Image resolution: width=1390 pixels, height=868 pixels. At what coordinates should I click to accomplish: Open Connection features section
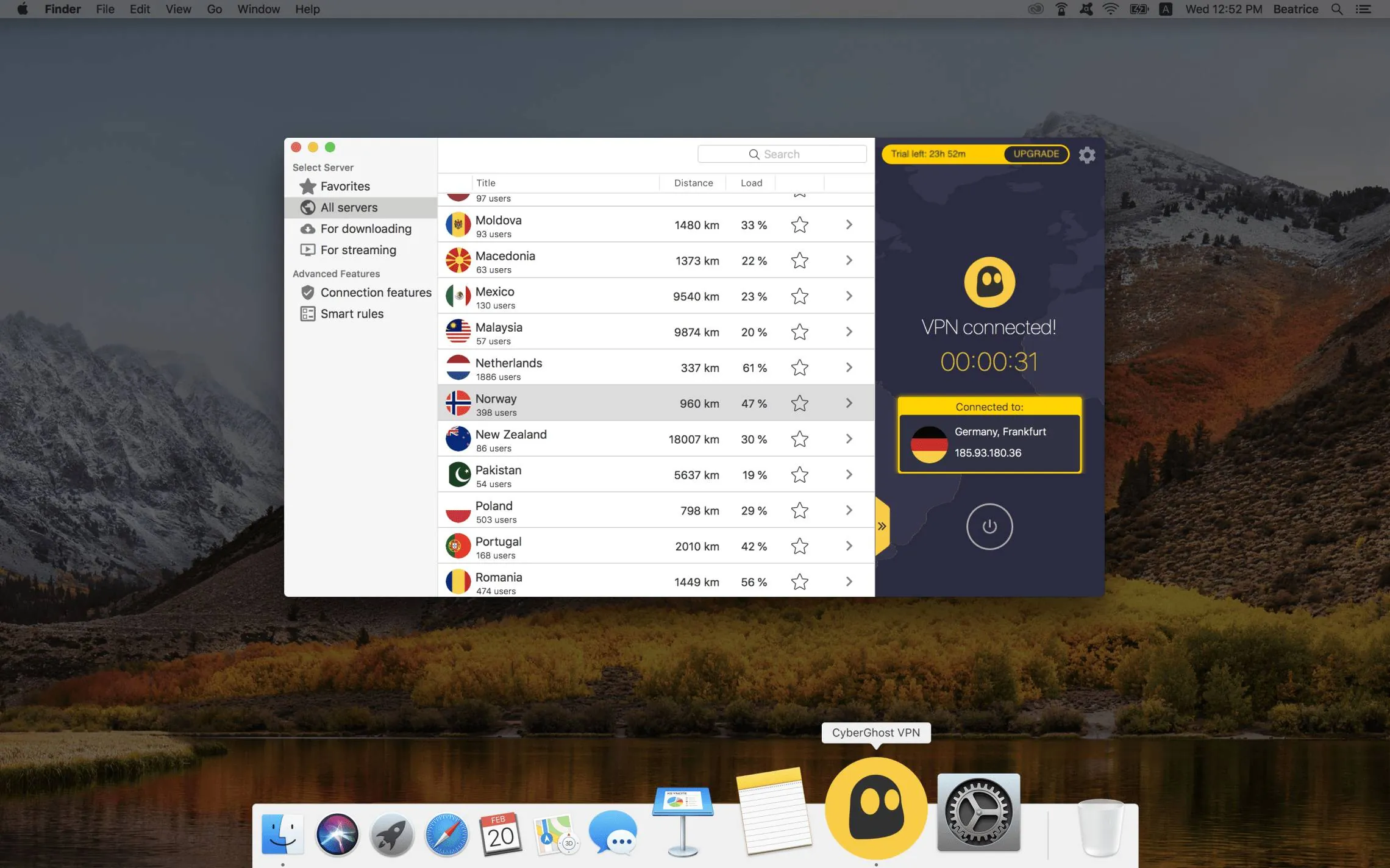click(375, 293)
